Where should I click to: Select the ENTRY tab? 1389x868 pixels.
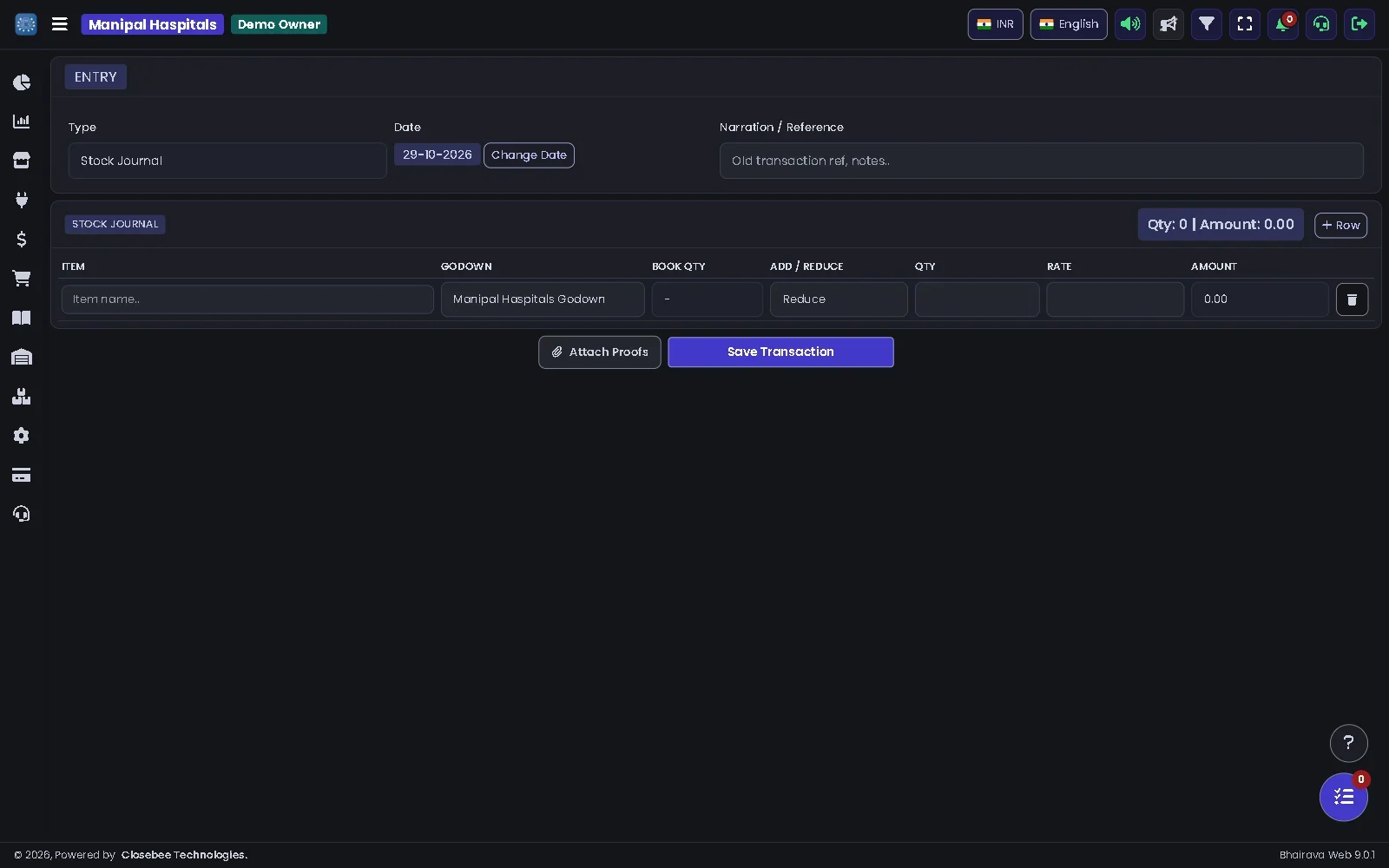pos(95,77)
